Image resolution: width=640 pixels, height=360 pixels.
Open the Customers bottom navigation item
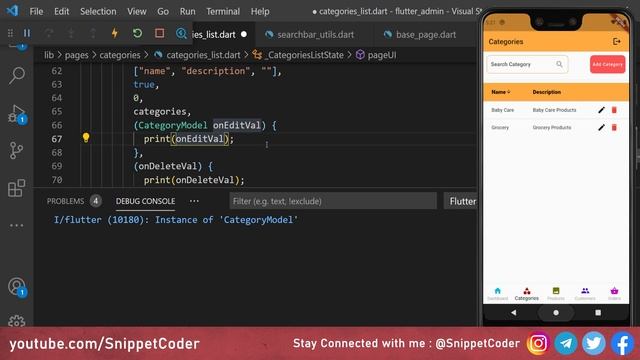pos(585,294)
